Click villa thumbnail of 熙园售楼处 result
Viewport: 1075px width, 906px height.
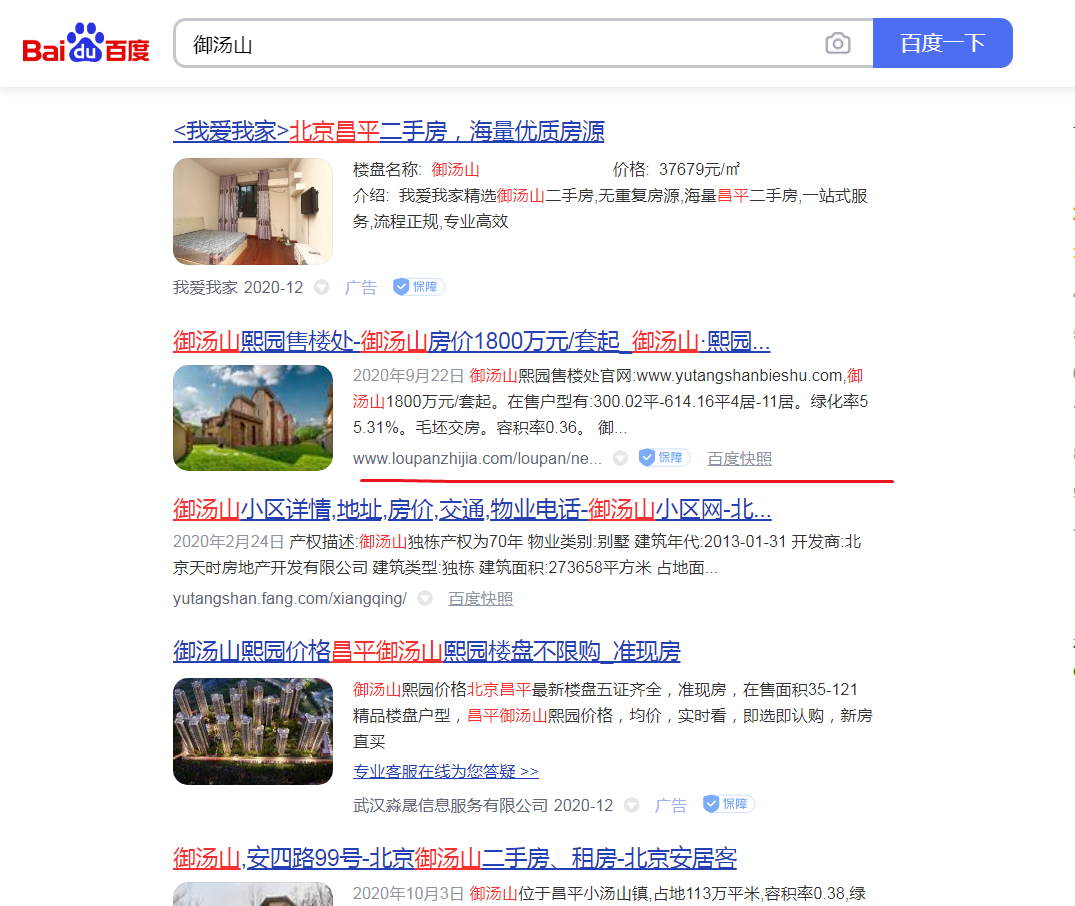click(x=253, y=418)
